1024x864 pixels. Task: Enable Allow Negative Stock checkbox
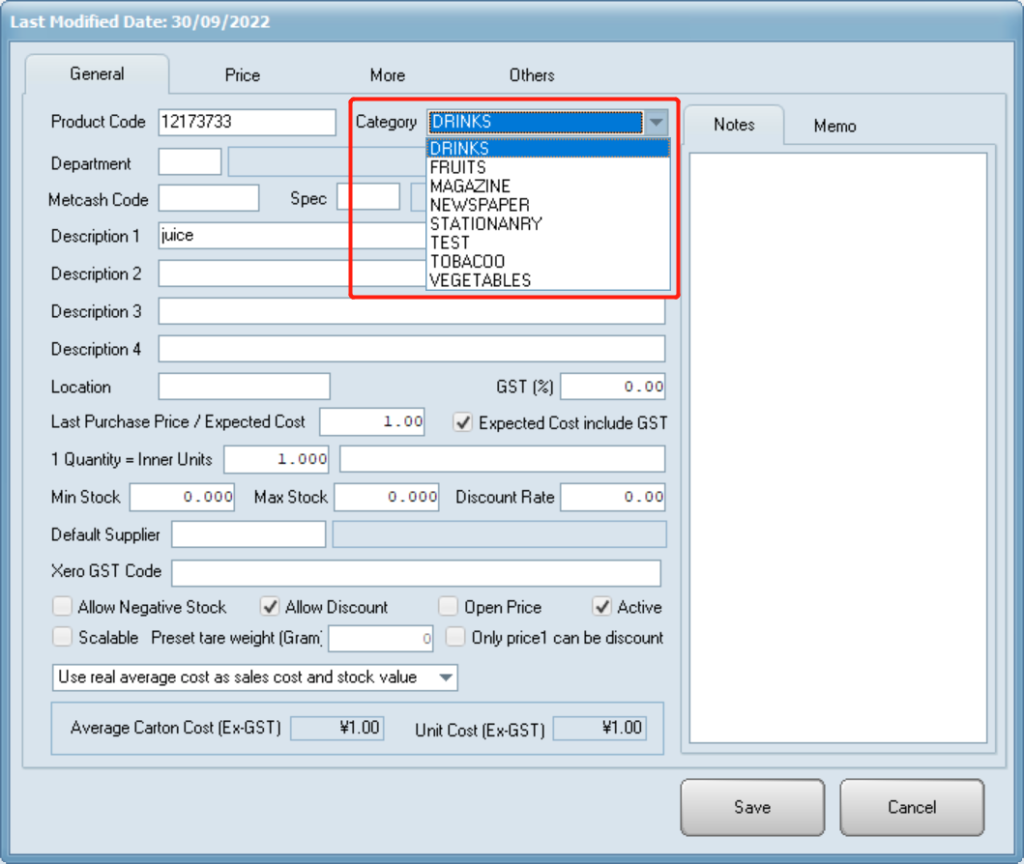pos(63,607)
